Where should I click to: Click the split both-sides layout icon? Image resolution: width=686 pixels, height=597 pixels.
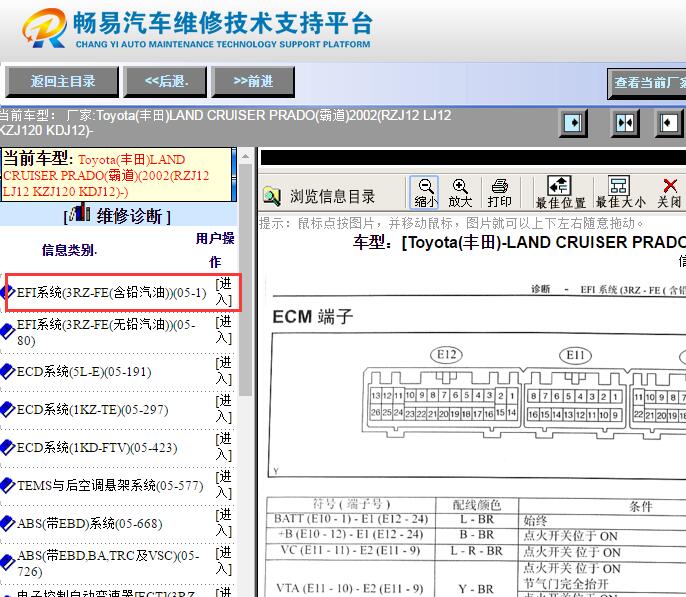(x=625, y=123)
